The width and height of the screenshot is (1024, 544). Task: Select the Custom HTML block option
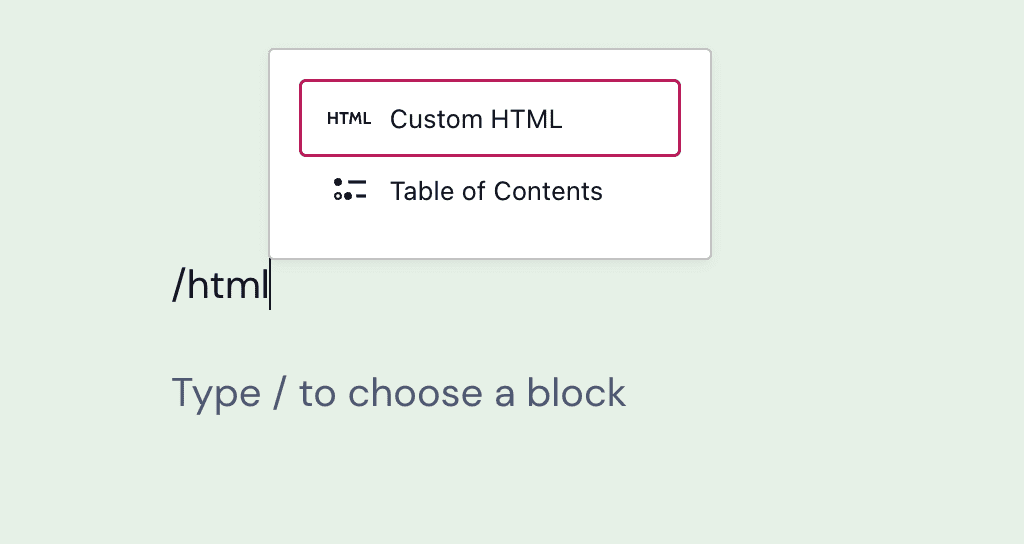489,118
